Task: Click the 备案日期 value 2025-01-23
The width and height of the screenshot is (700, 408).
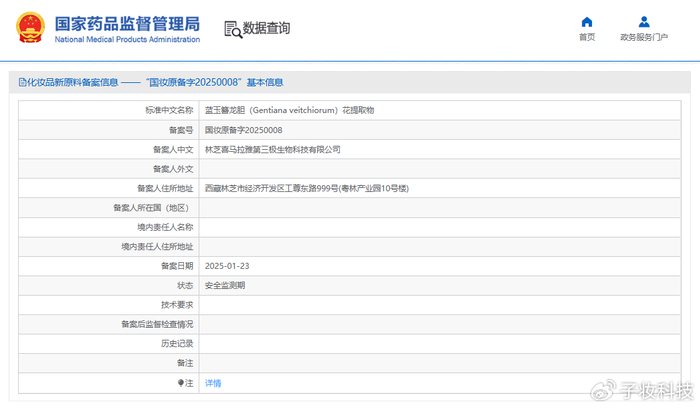Action: click(x=227, y=266)
